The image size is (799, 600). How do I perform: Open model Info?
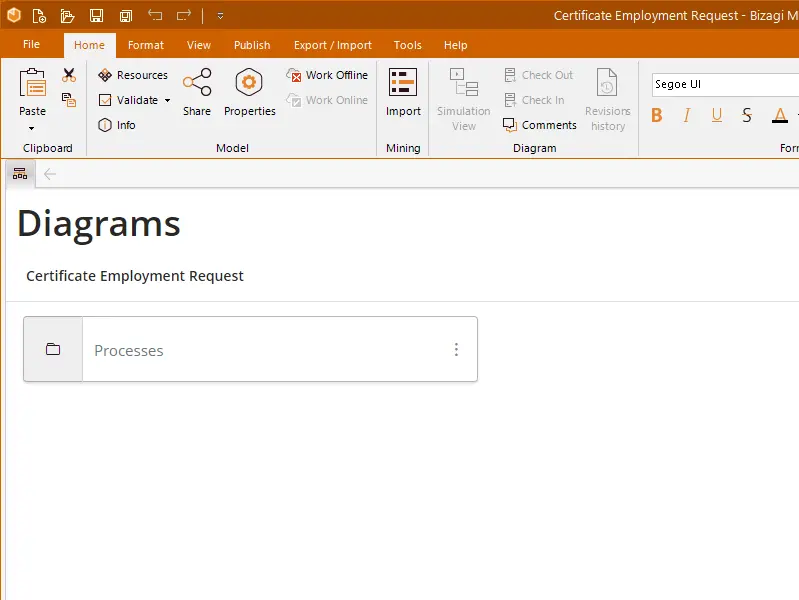point(117,125)
